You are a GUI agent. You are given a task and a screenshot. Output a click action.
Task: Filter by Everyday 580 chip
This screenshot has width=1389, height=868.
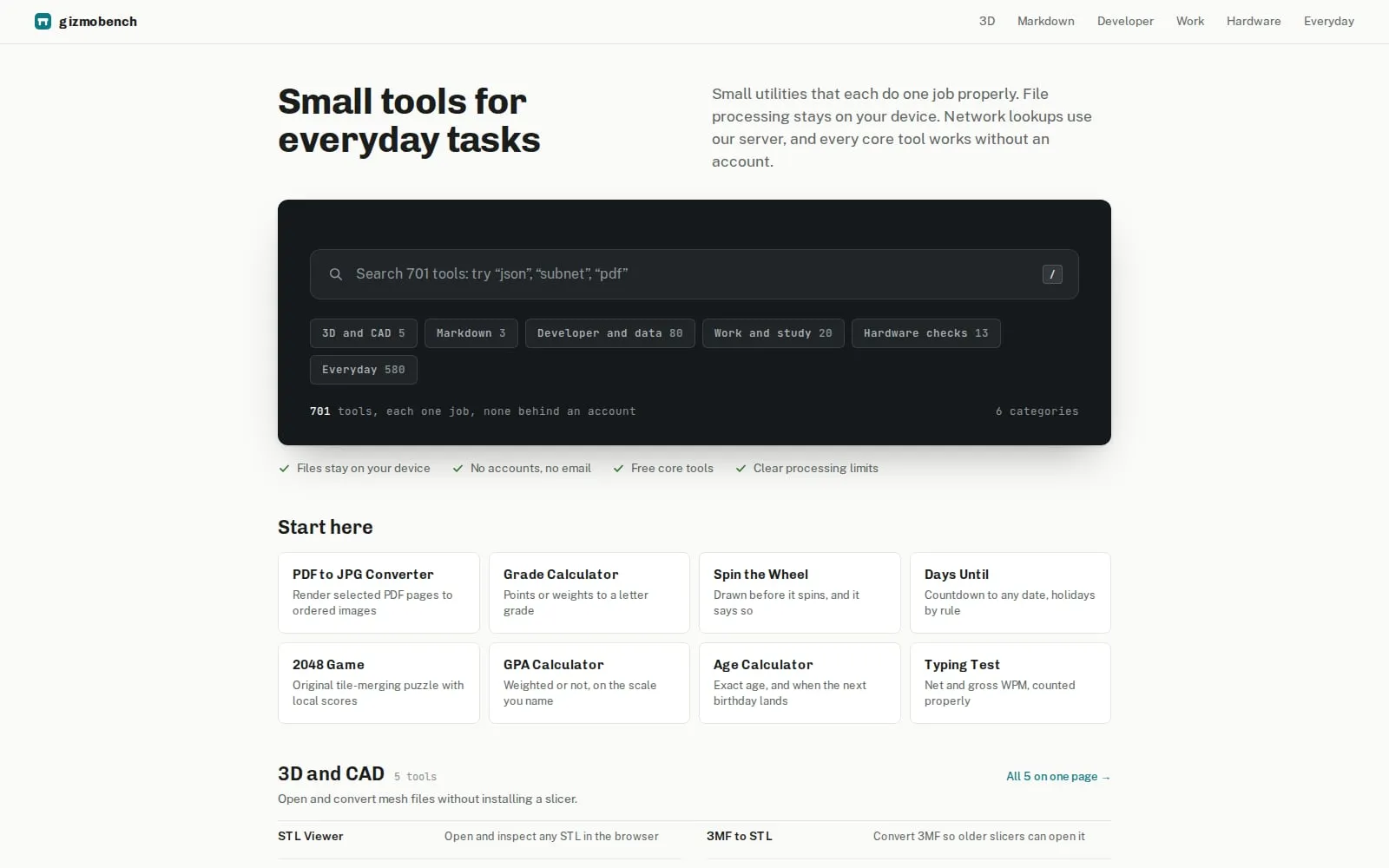363,370
